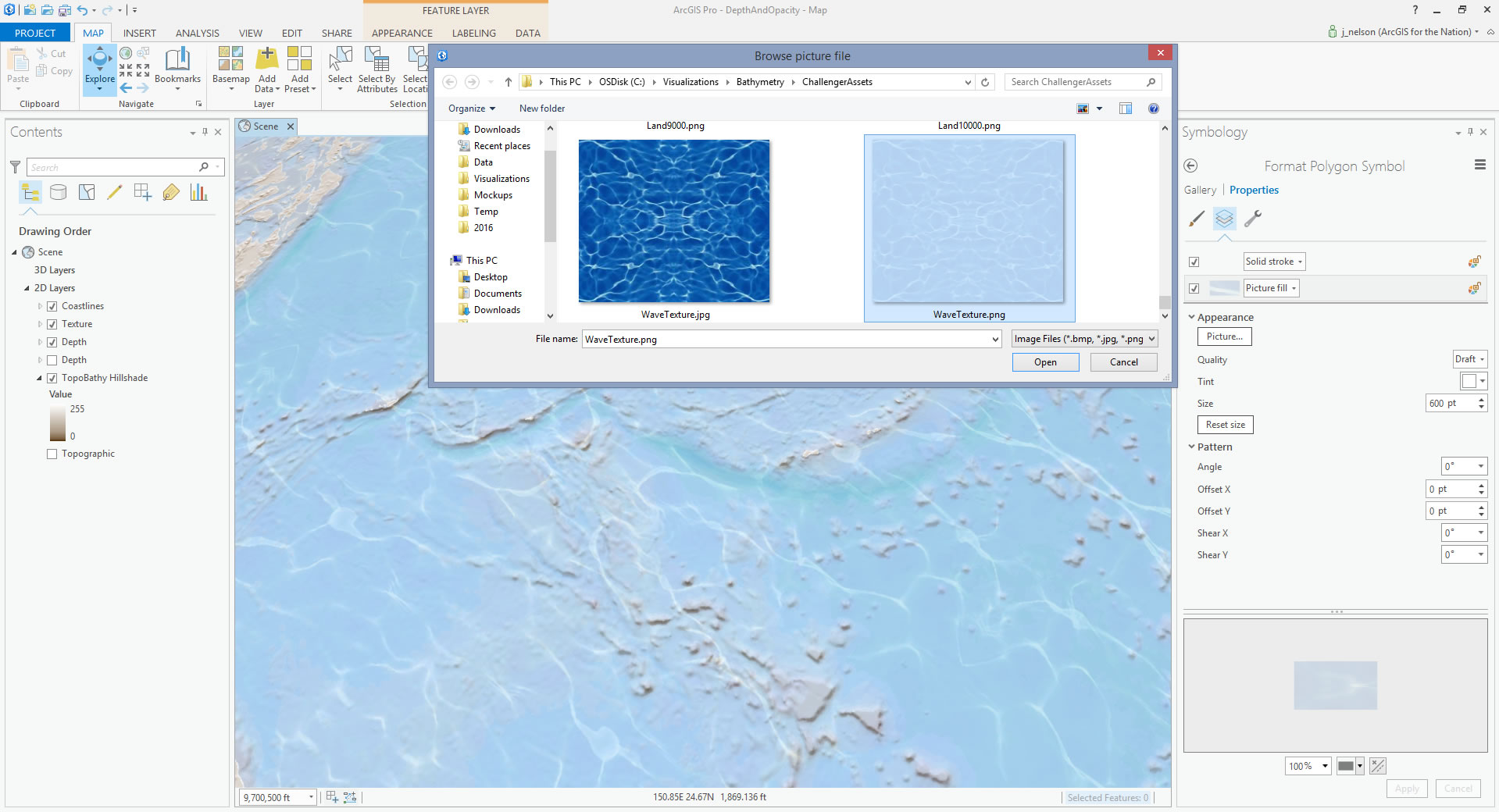
Task: Switch Contents to List By Data Source
Action: coord(59,192)
